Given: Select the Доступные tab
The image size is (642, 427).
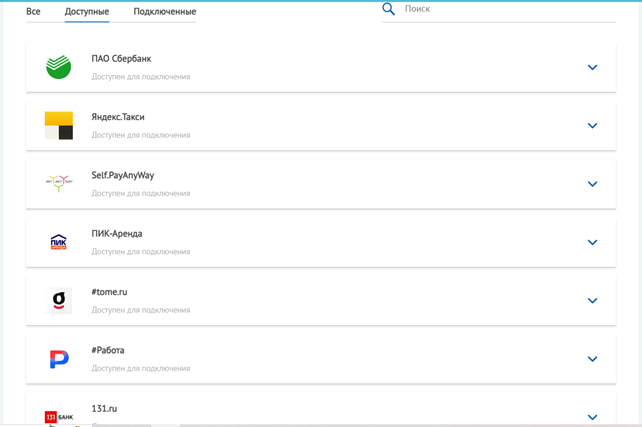Looking at the screenshot, I should click(87, 11).
